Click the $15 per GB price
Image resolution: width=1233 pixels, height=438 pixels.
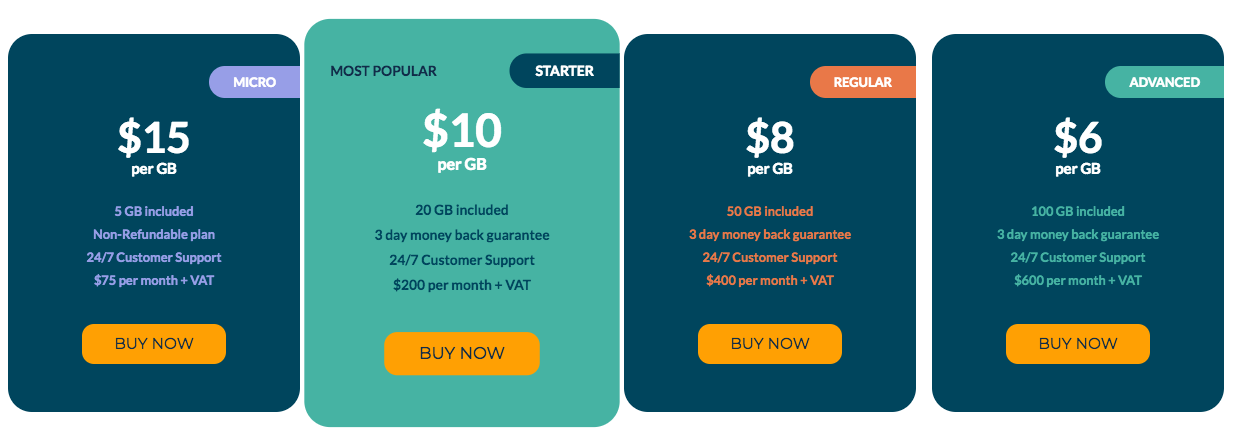click(x=154, y=139)
